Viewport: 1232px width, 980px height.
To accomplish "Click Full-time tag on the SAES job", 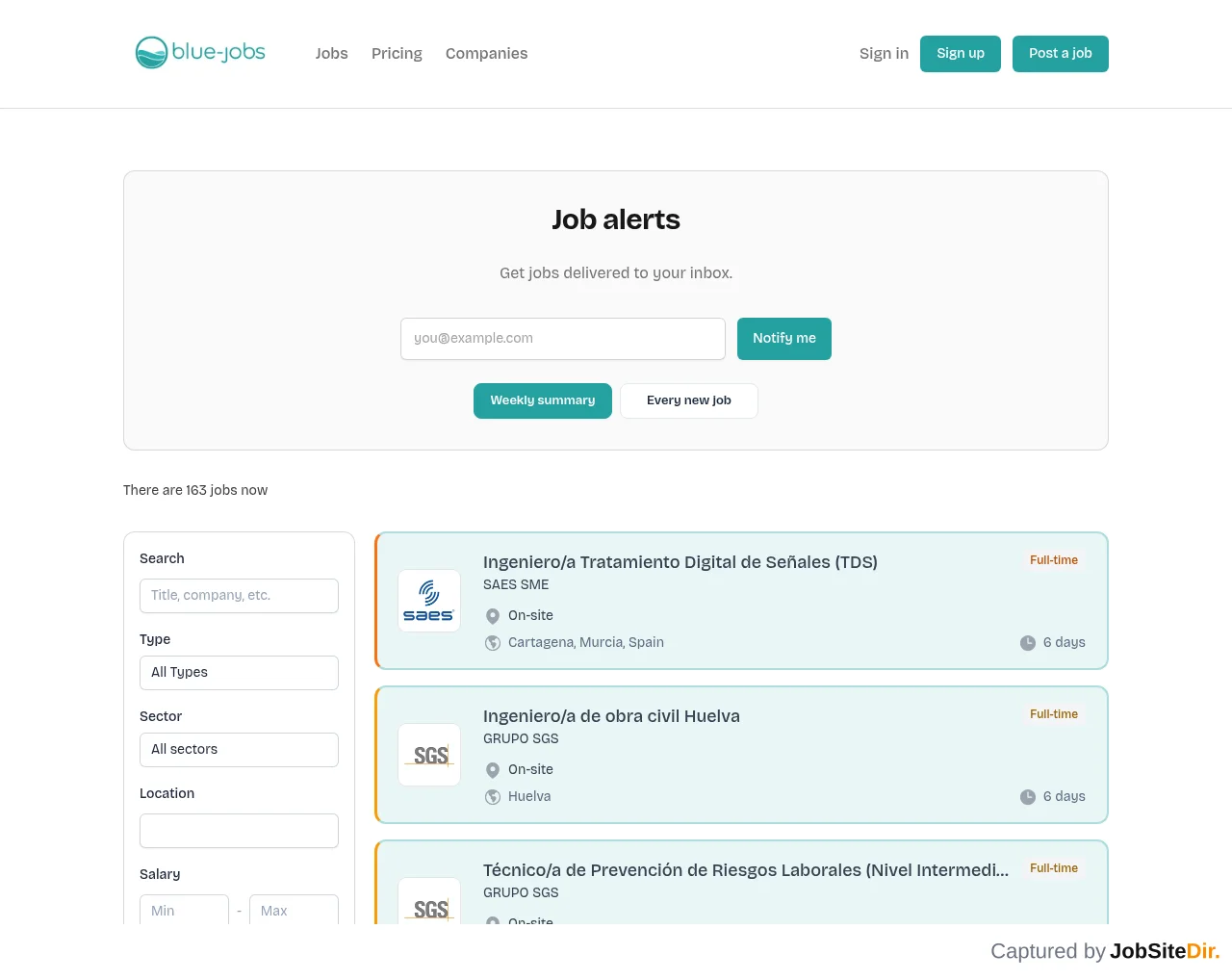I will click(1054, 560).
